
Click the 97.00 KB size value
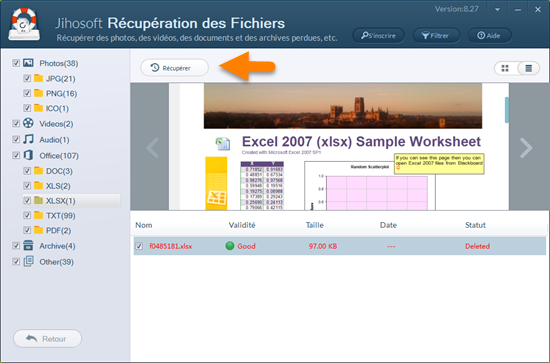click(x=323, y=246)
